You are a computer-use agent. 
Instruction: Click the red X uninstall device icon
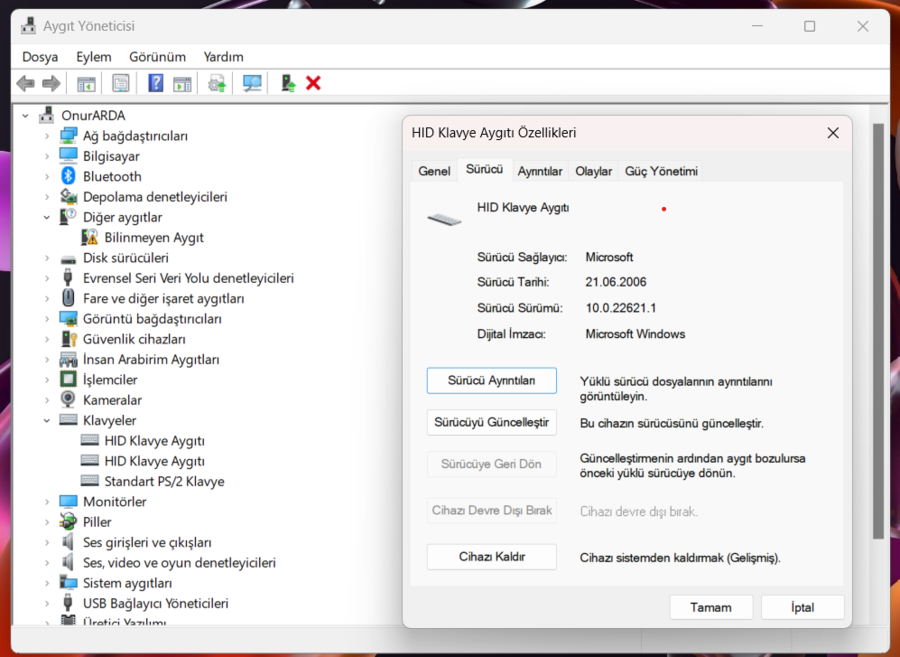coord(313,84)
